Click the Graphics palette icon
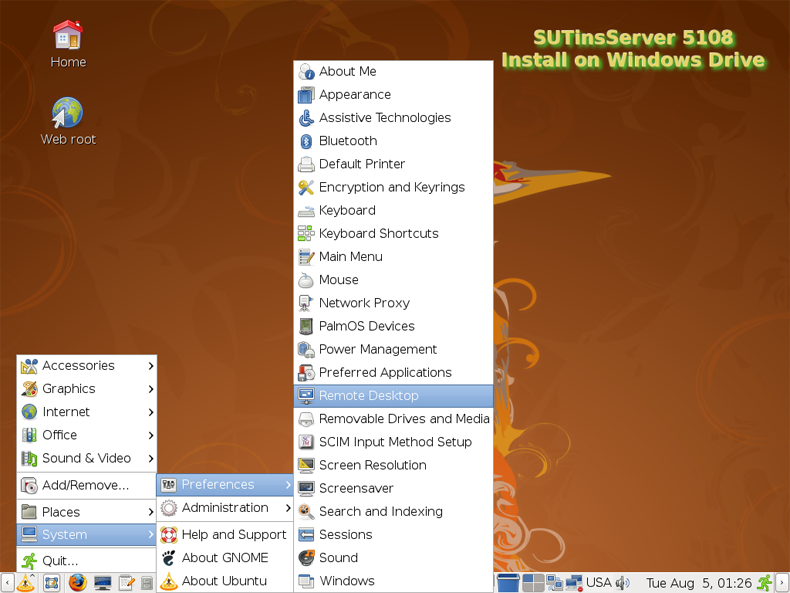Screen dimensions: 790x593 (29, 389)
